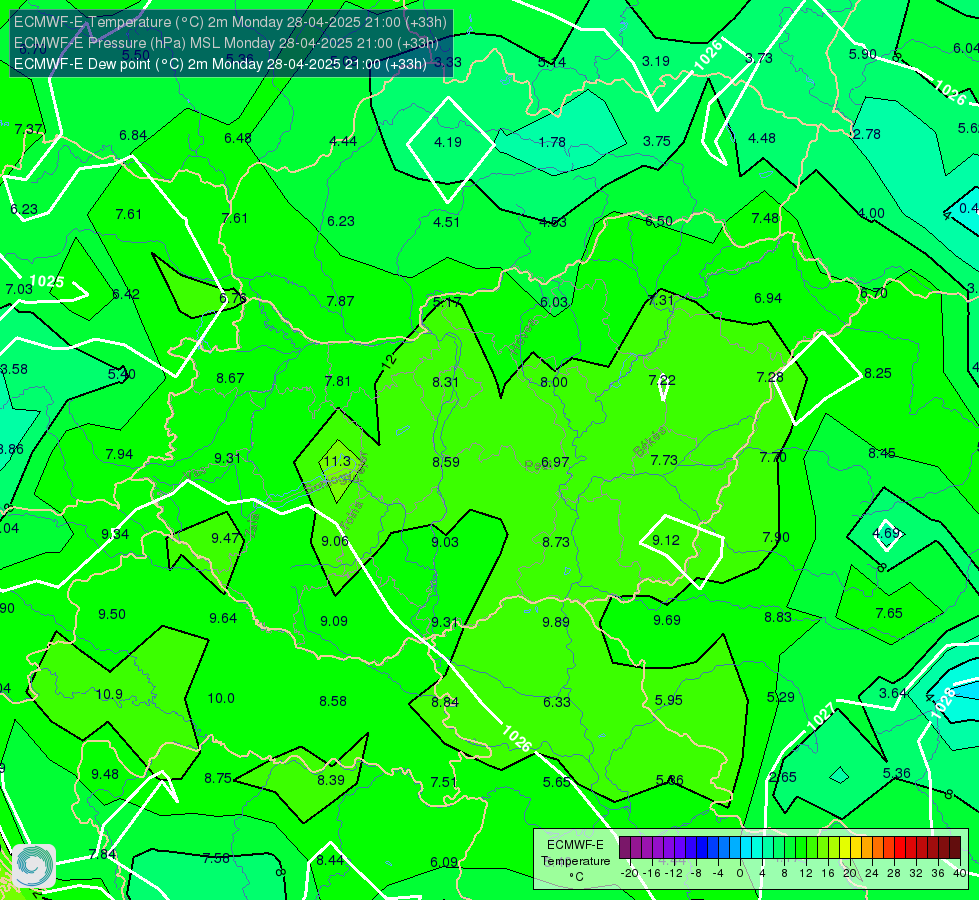Screen dimensions: 979x900
Task: Click the 9.48 dew point value
Action: [105, 774]
